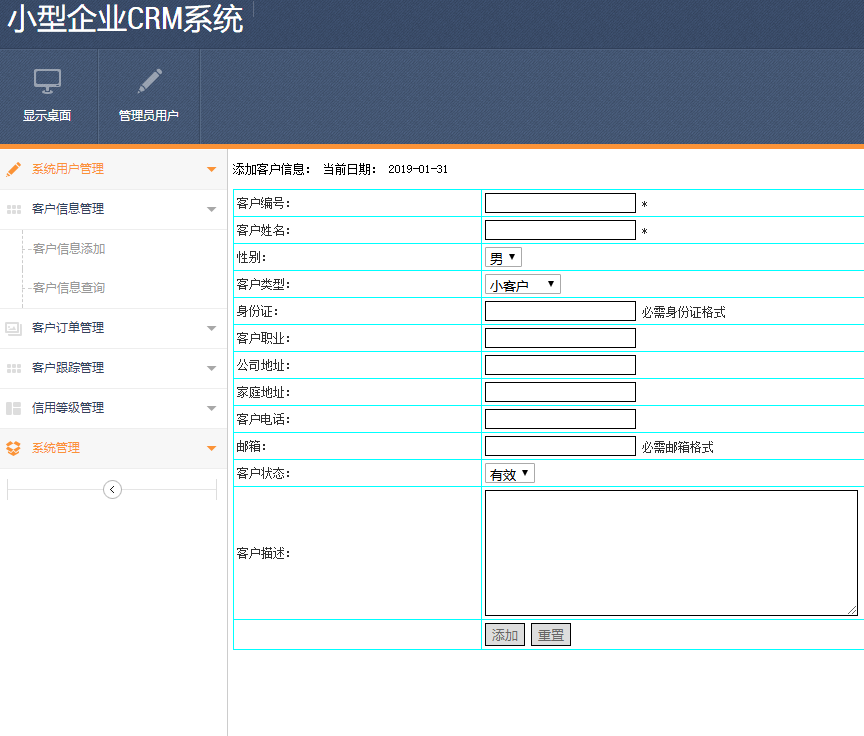
Task: Open the 性别 dropdown showing 男
Action: coord(503,257)
